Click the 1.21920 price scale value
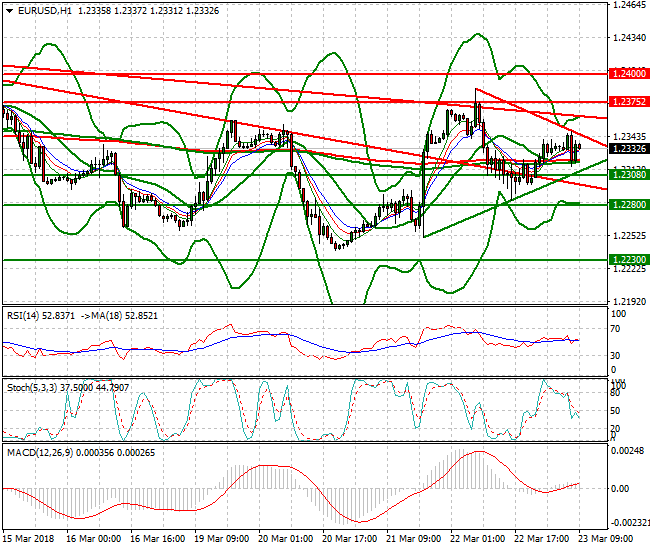This screenshot has width=650, height=550. [x=630, y=302]
